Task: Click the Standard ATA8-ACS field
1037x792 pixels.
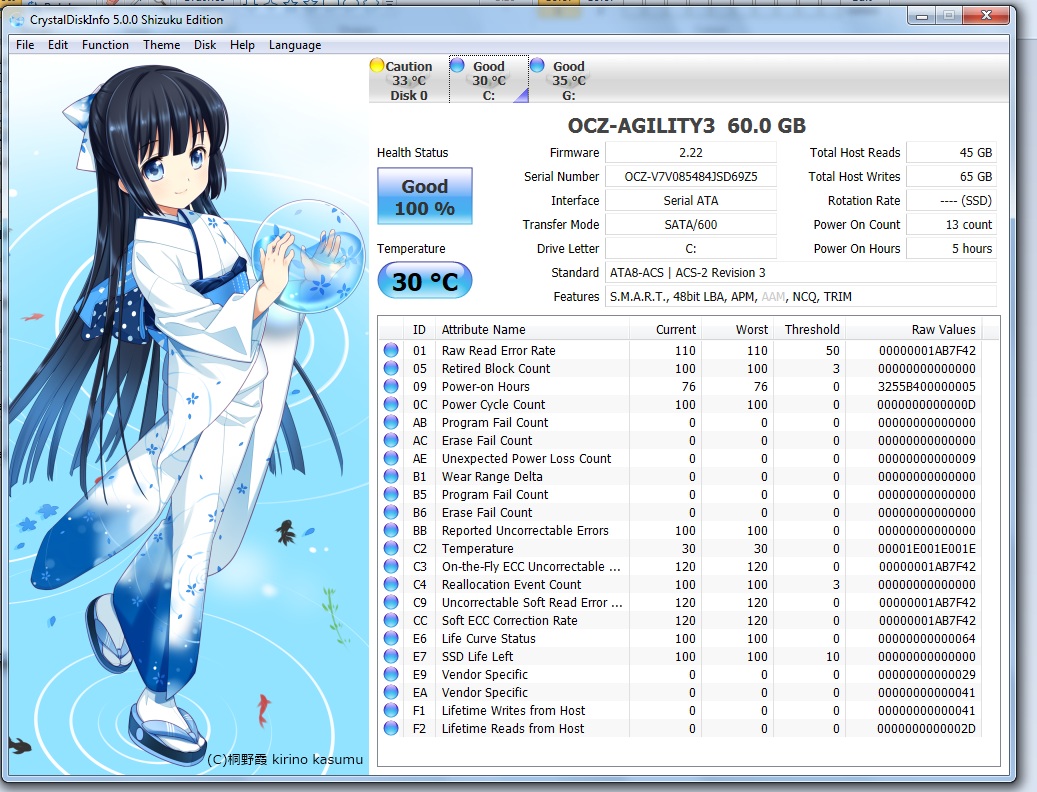Action: click(800, 272)
